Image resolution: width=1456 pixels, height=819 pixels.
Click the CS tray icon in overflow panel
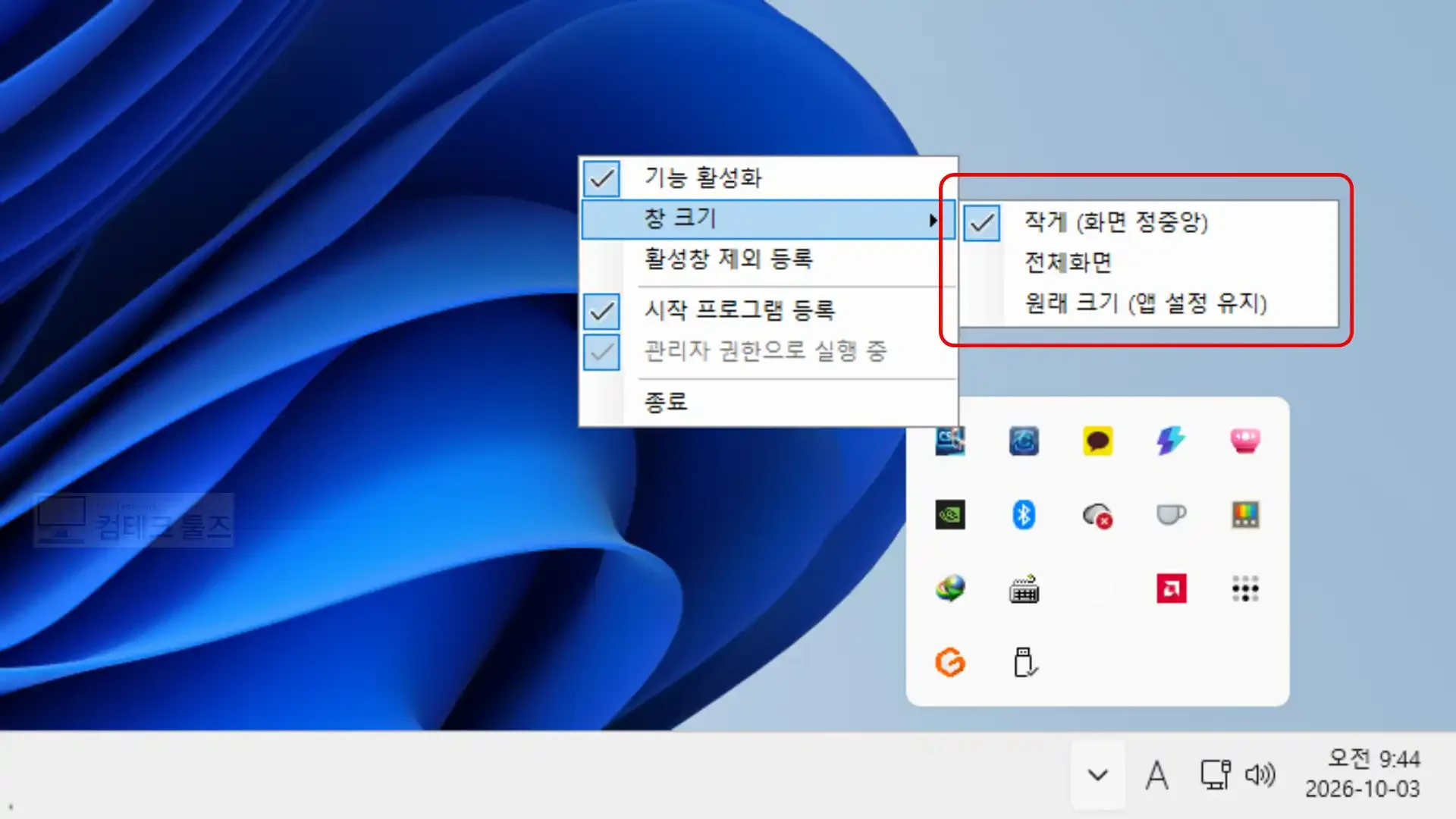pos(950,441)
